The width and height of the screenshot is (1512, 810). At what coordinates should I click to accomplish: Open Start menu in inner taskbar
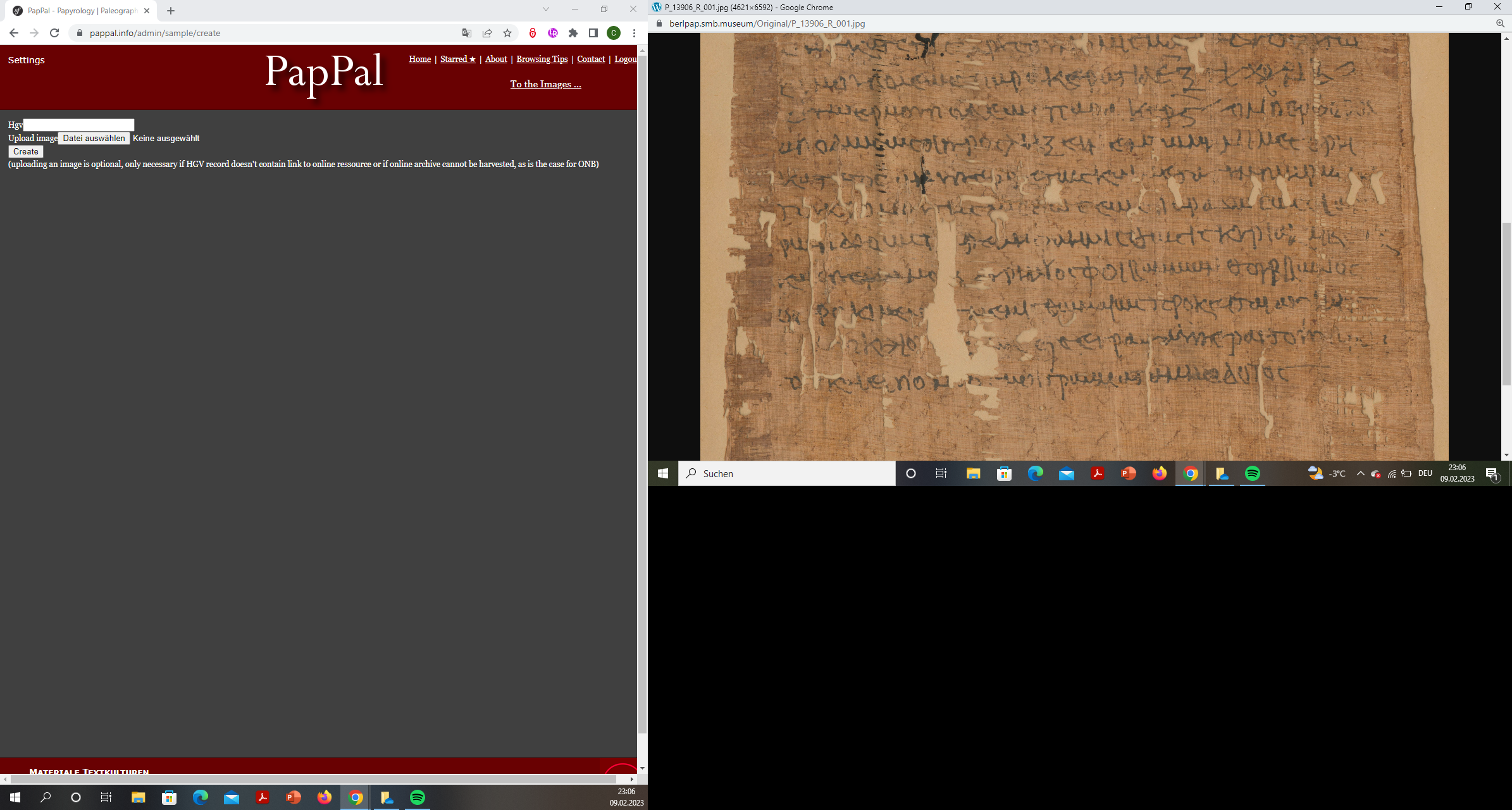point(663,473)
